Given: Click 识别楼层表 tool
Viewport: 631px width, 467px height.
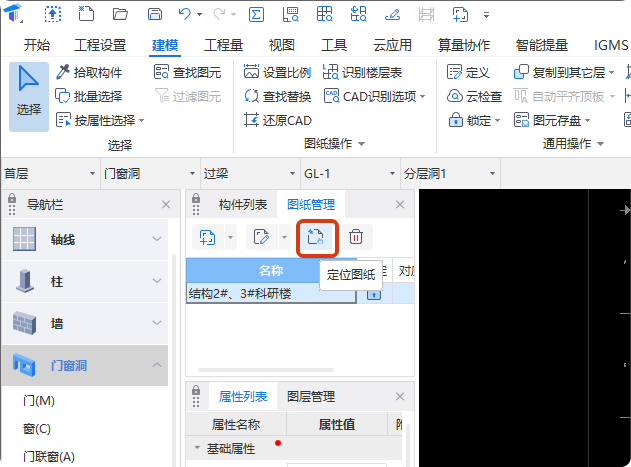Looking at the screenshot, I should (x=363, y=72).
